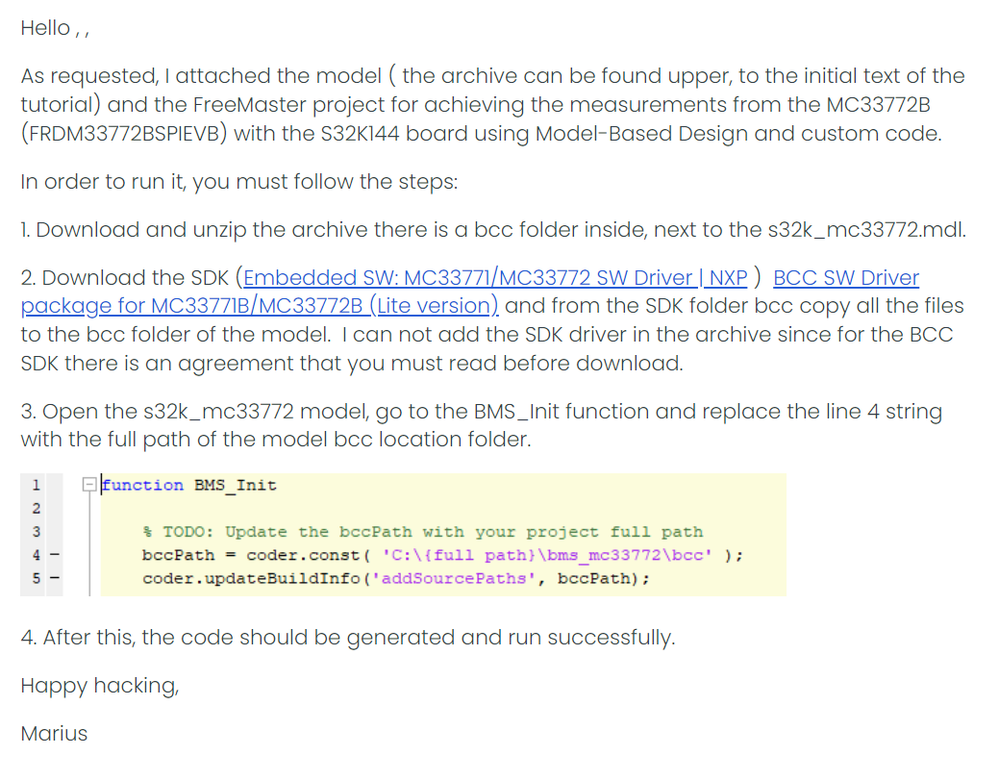Click coder.const in the code snippet
999x760 pixels.
click(302, 556)
